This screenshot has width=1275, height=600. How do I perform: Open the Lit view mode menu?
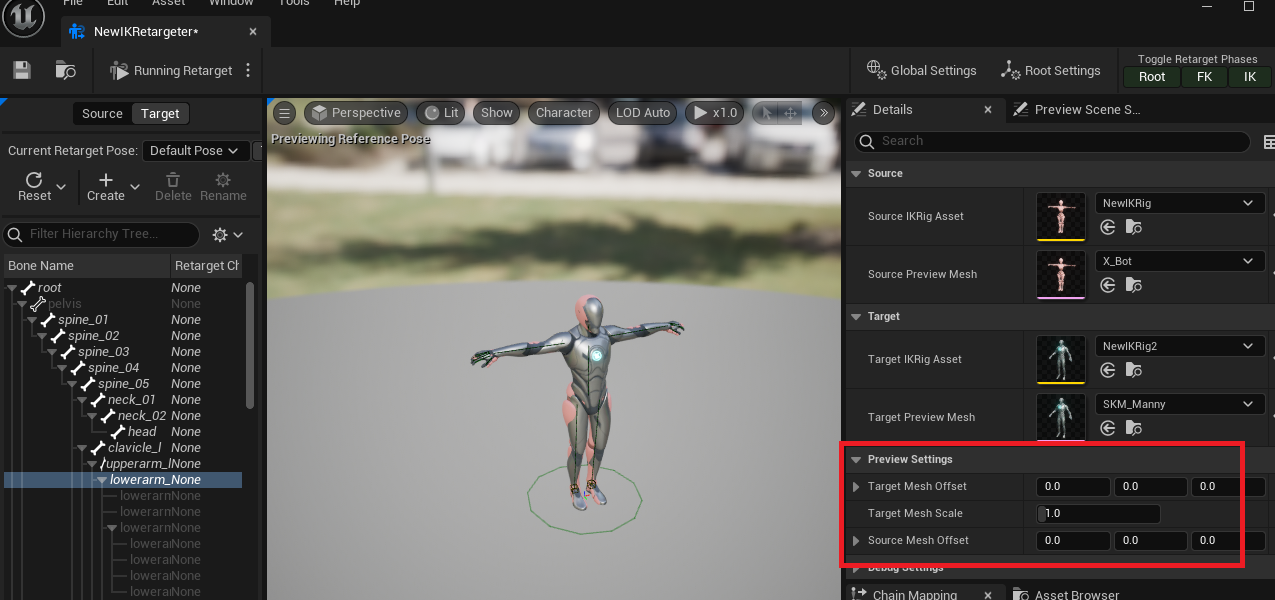pos(440,113)
